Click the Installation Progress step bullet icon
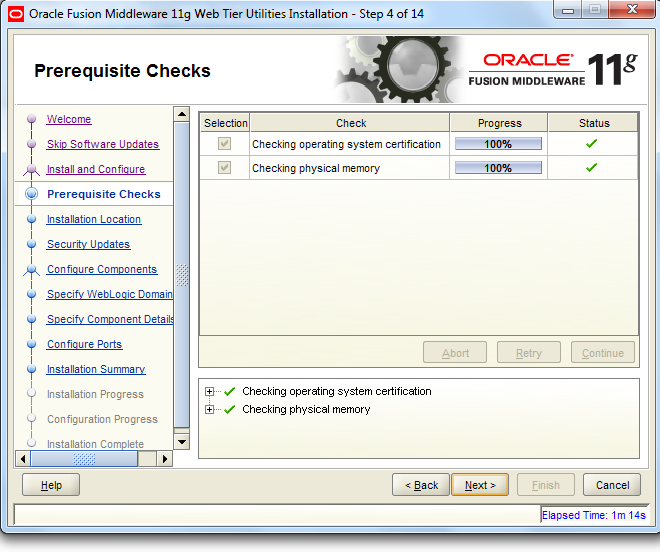Viewport: 660px width, 552px height. pyautogui.click(x=32, y=393)
